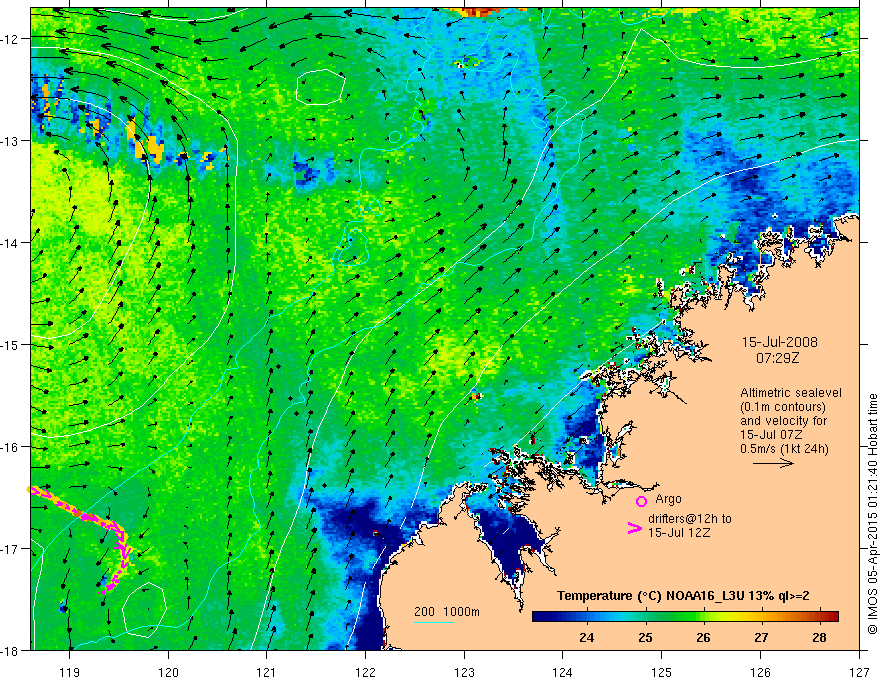The image size is (880, 680).
Task: Click colorbar tick label 26
Action: (703, 637)
